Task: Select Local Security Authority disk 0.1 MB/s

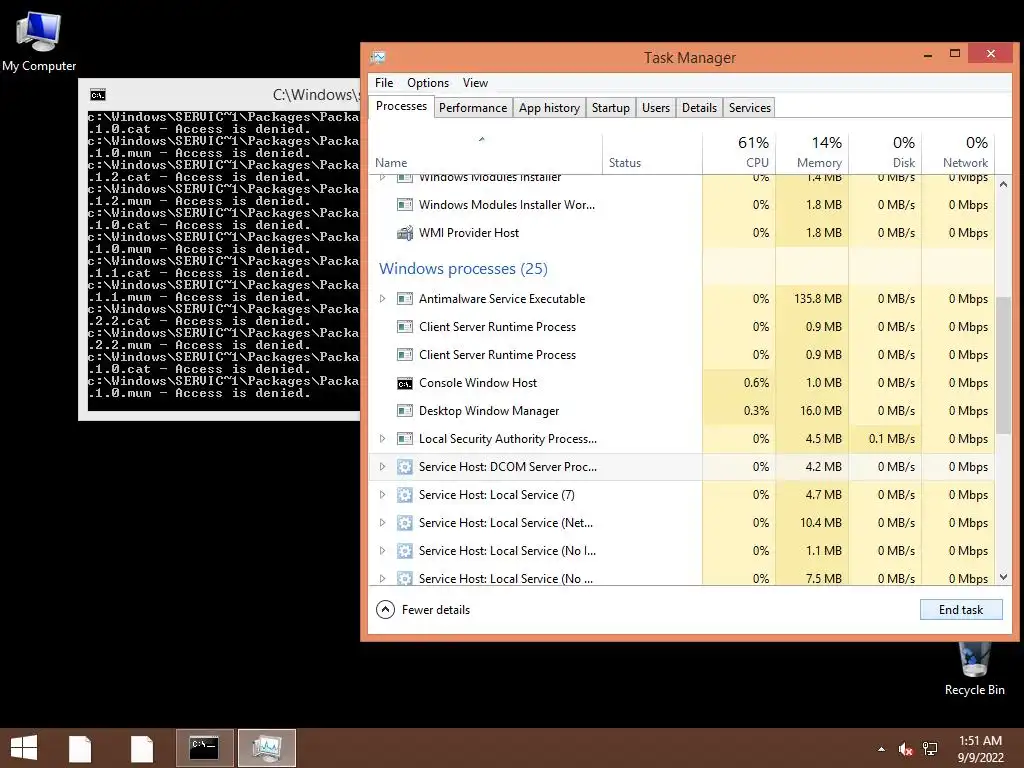Action: [891, 439]
